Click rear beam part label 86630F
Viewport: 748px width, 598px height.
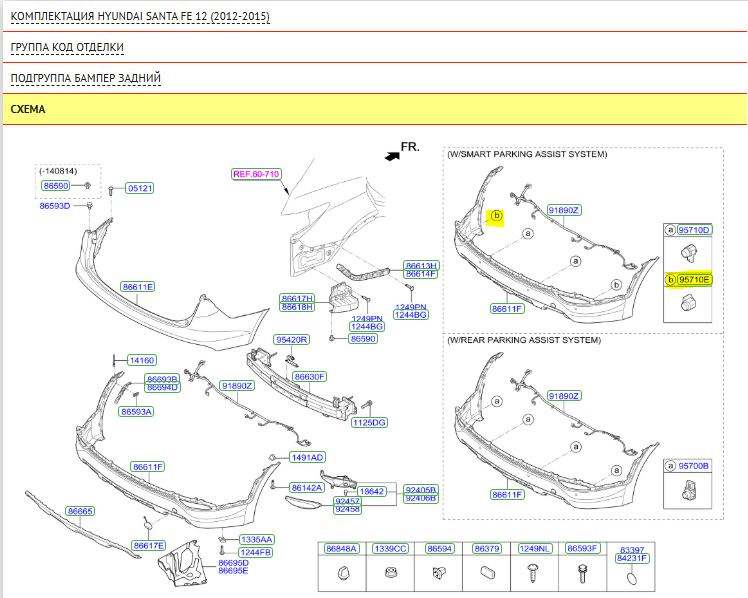pyautogui.click(x=309, y=377)
